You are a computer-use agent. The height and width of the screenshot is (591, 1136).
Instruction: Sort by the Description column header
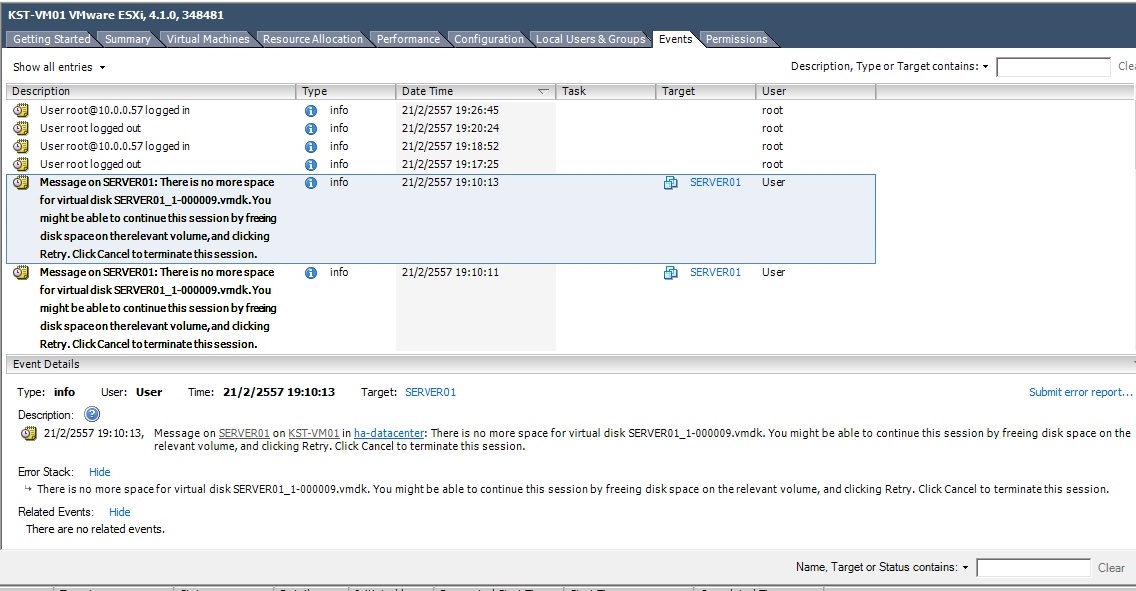(x=151, y=91)
